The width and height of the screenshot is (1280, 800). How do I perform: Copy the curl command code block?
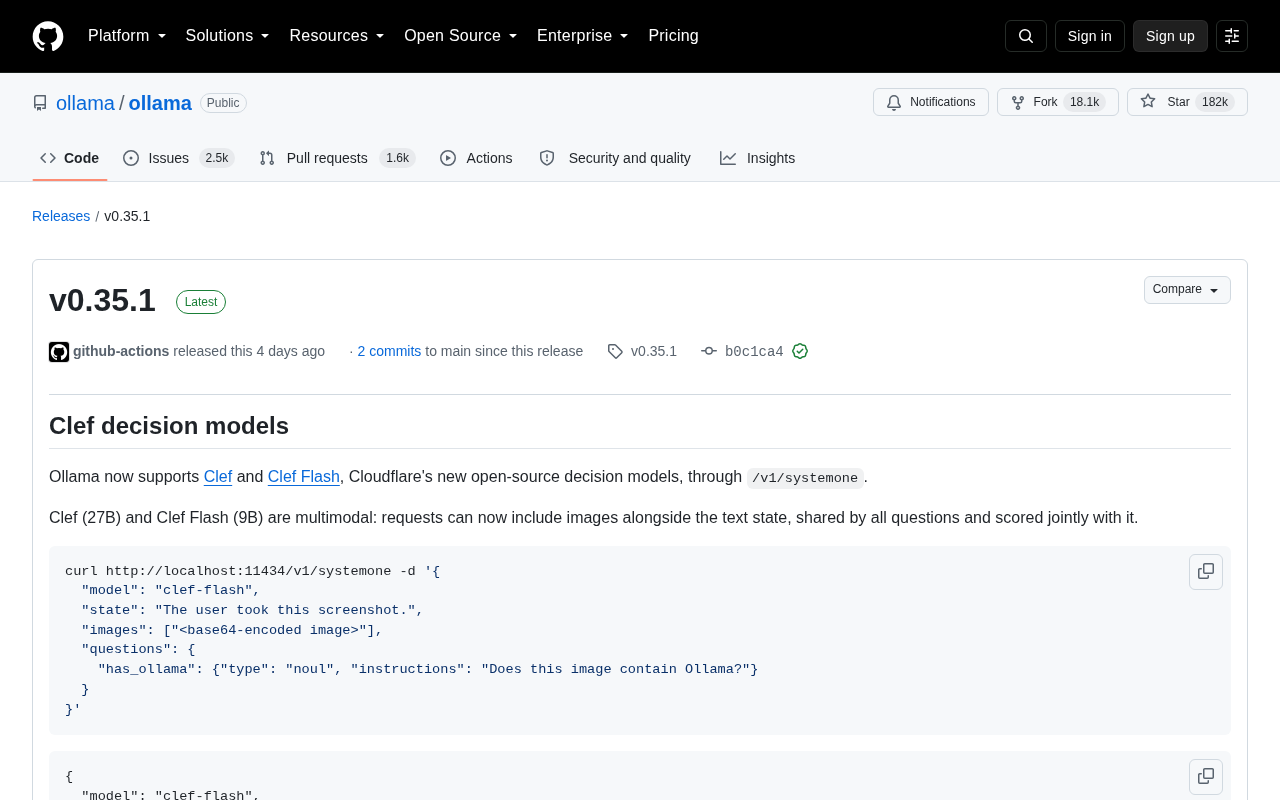click(1206, 572)
